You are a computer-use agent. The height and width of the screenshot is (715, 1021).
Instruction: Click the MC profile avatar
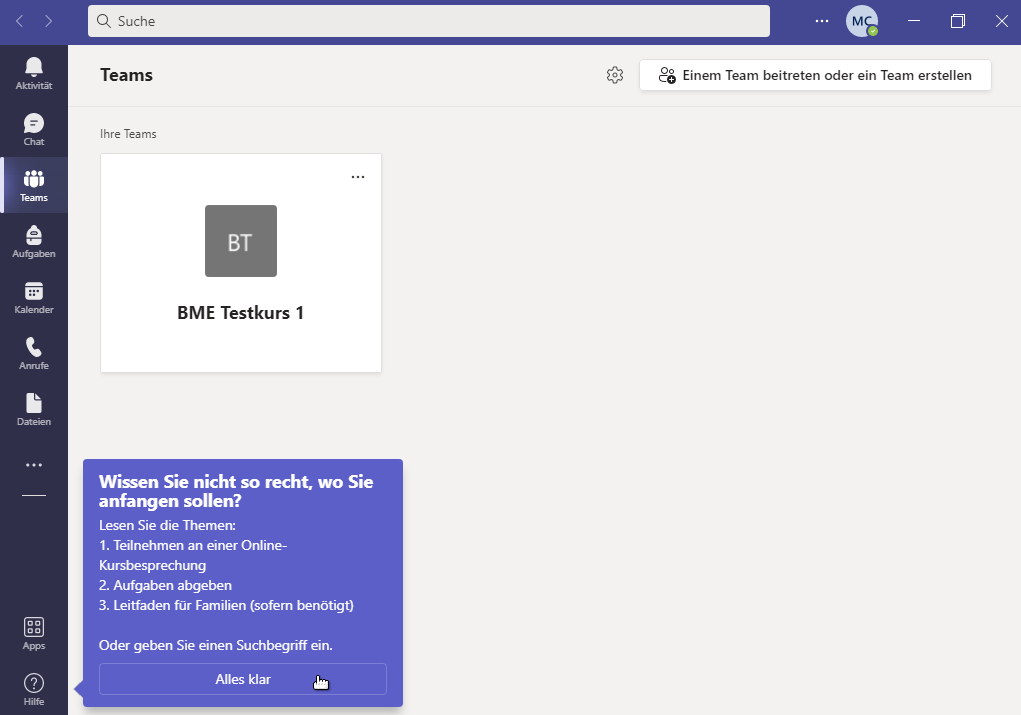861,21
